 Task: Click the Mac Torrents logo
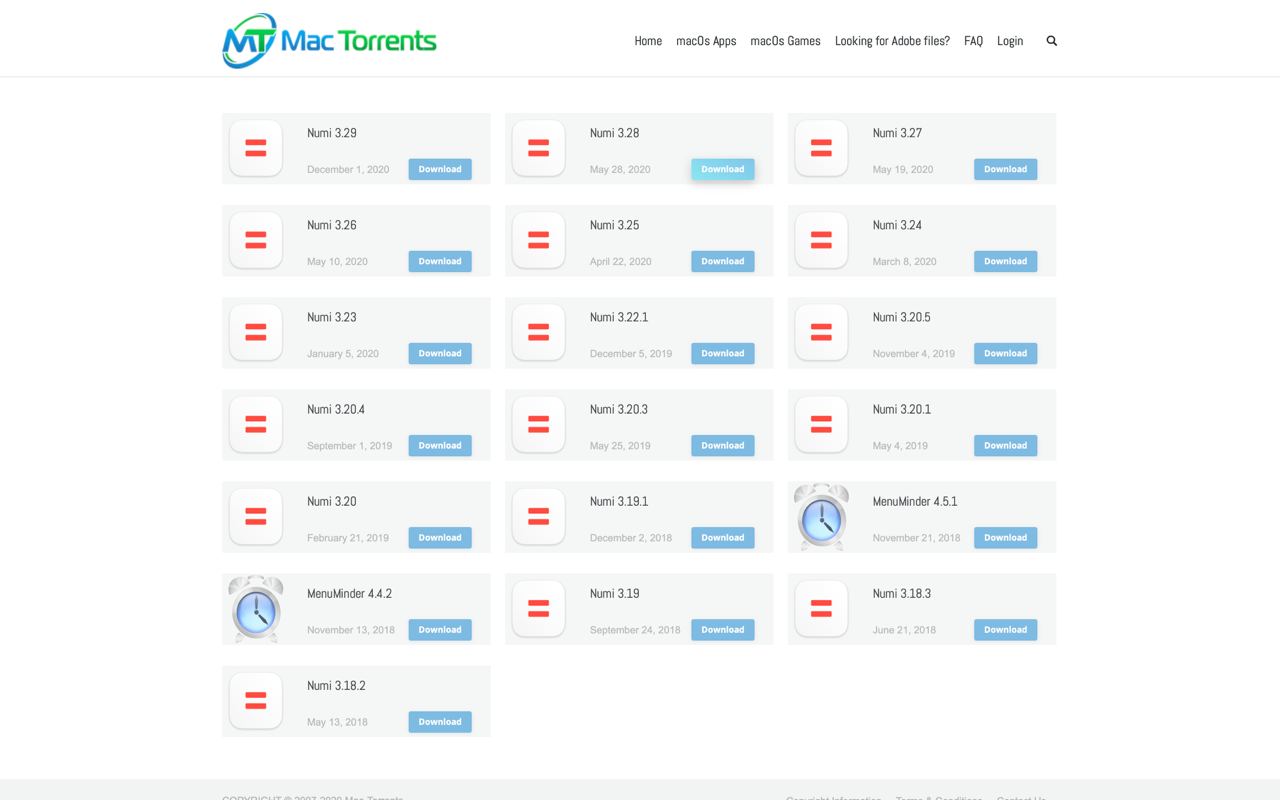pyautogui.click(x=329, y=41)
